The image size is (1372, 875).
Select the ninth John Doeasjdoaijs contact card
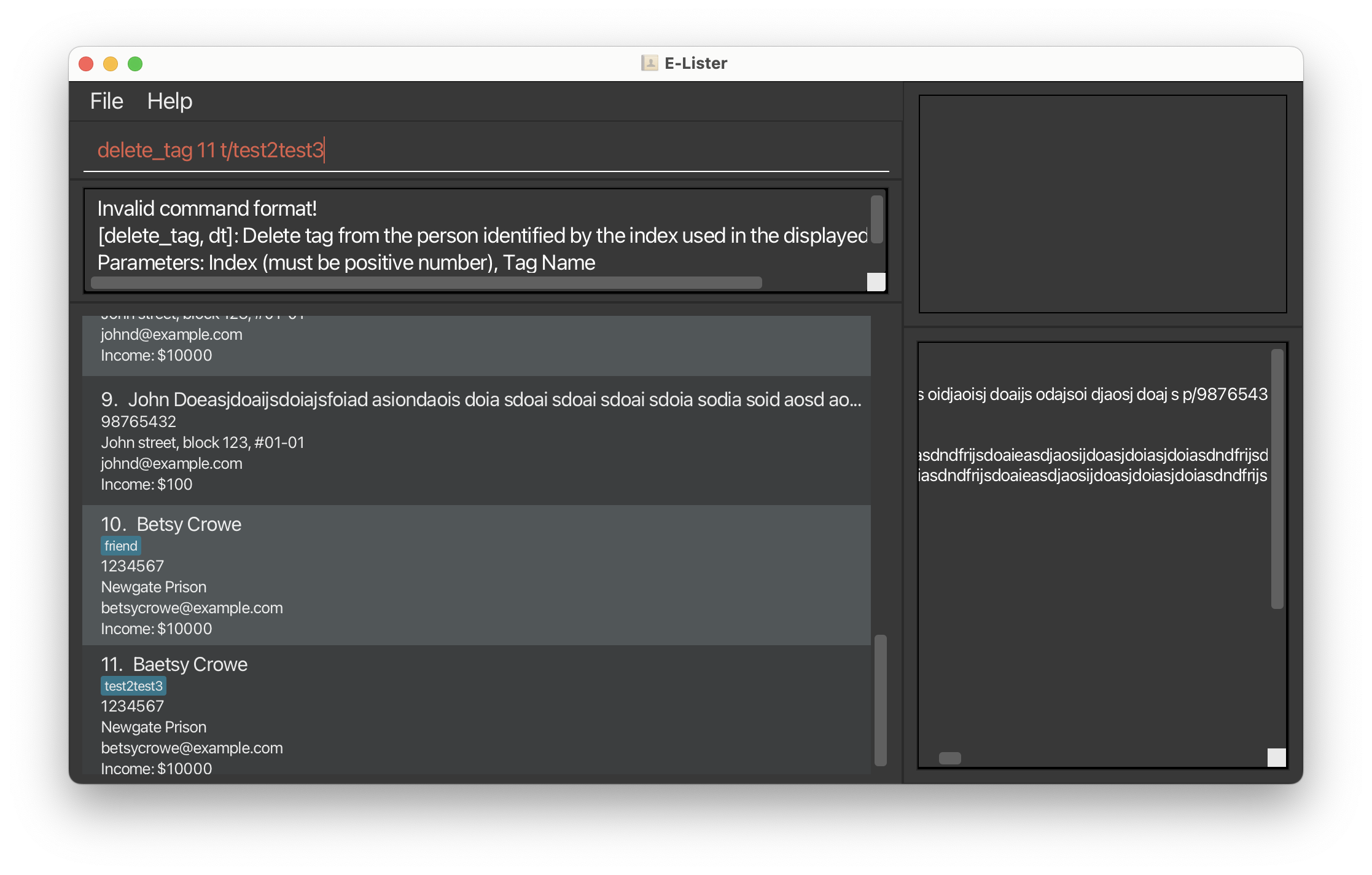(x=476, y=441)
